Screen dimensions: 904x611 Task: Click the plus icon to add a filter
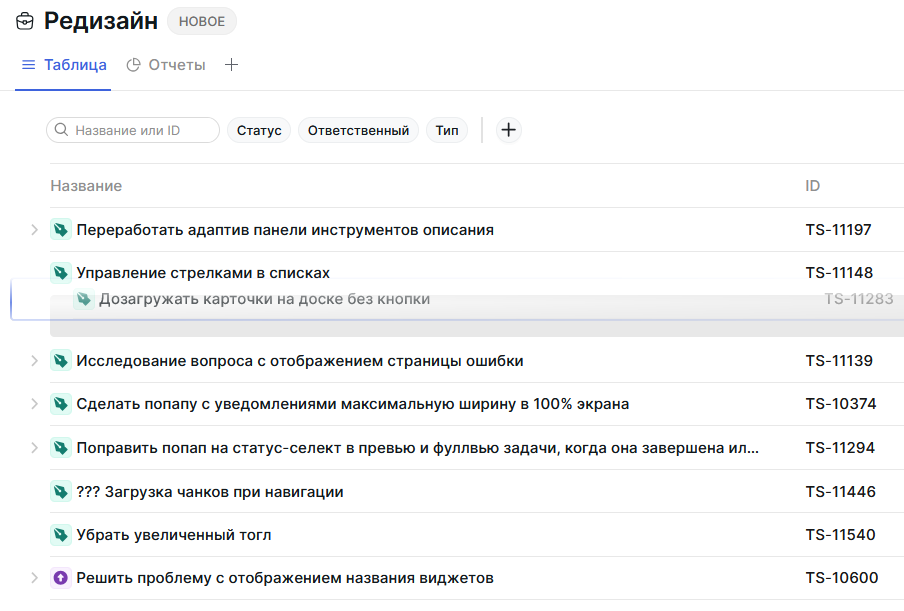pos(508,130)
